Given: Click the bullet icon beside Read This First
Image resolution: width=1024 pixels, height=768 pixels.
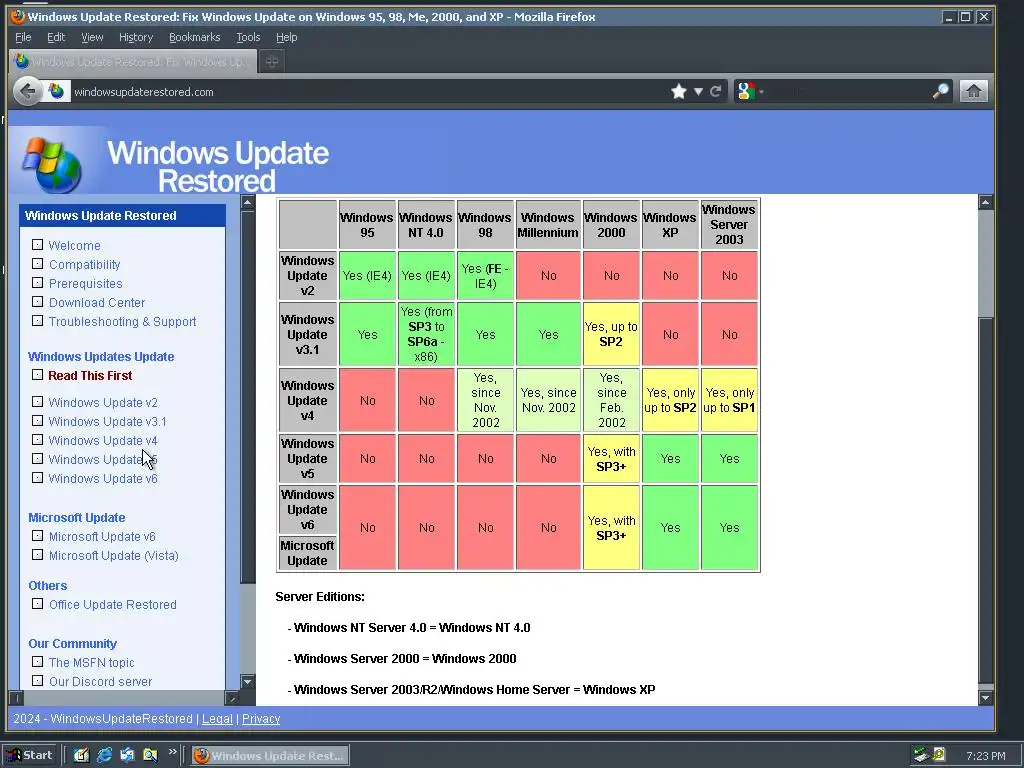Looking at the screenshot, I should coord(37,375).
